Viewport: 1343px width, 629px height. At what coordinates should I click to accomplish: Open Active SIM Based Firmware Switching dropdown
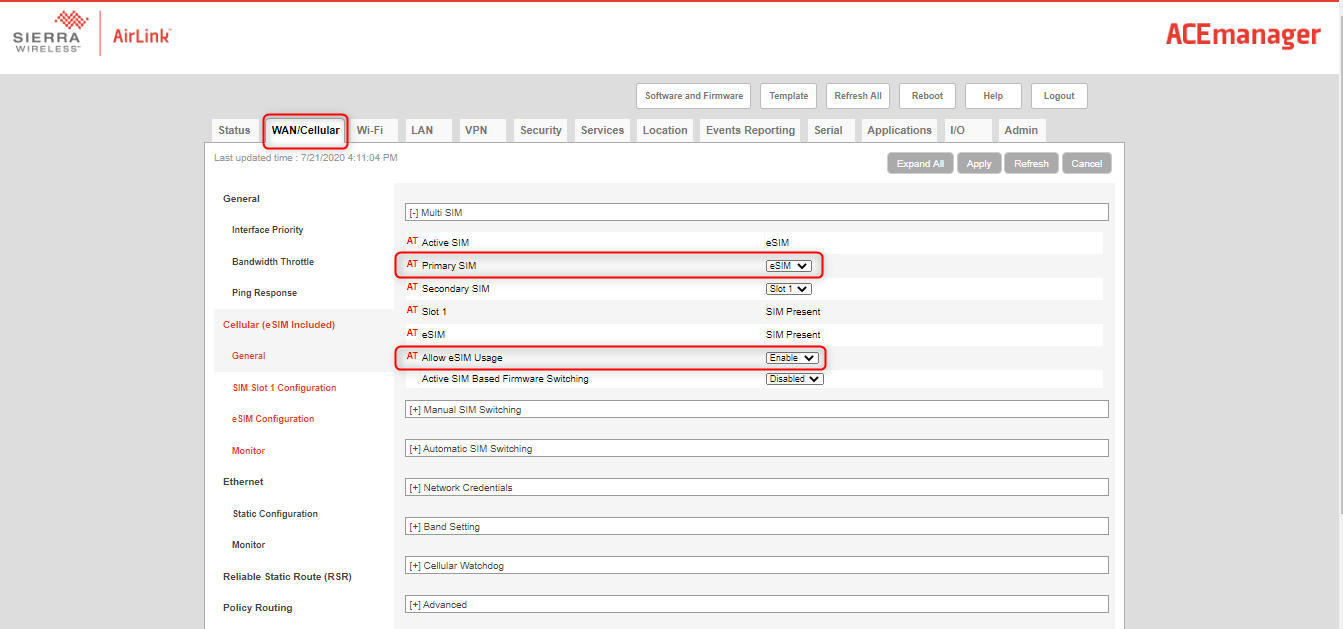pos(794,379)
